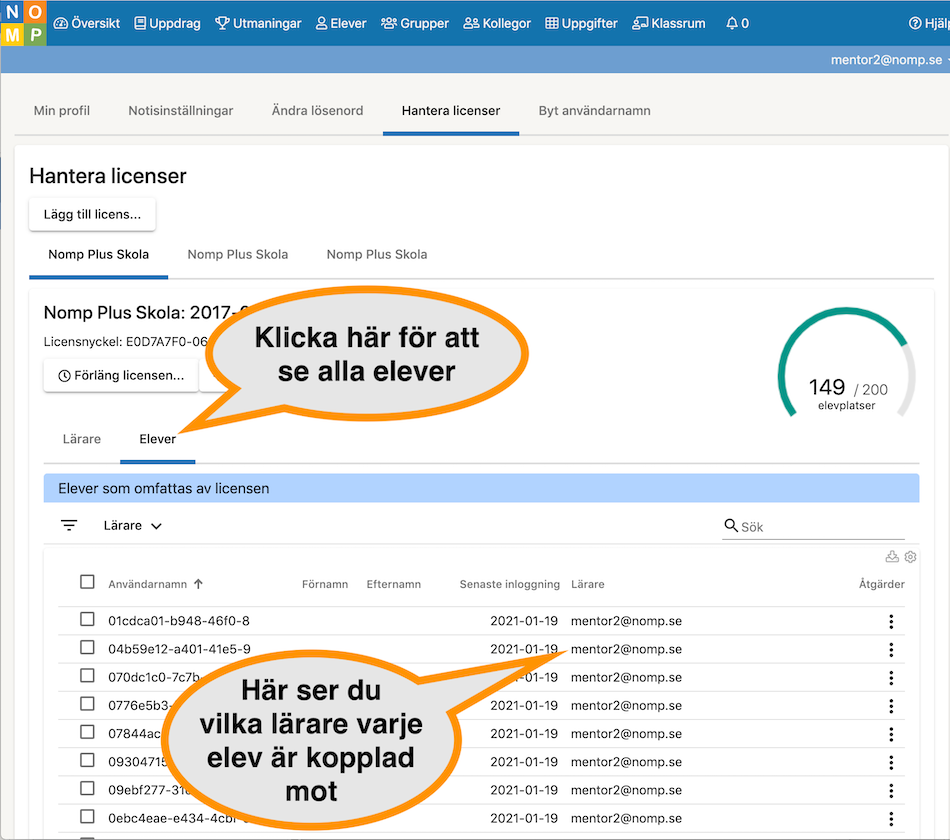Sort by Lärare column header
This screenshot has width=950, height=840.
(588, 584)
